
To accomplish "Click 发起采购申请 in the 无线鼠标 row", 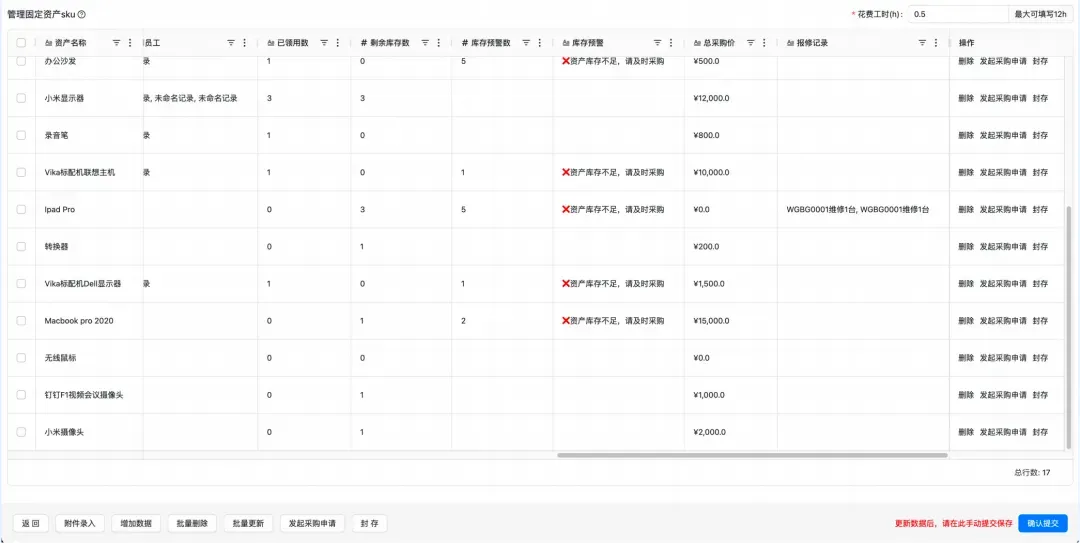I will click(1003, 358).
